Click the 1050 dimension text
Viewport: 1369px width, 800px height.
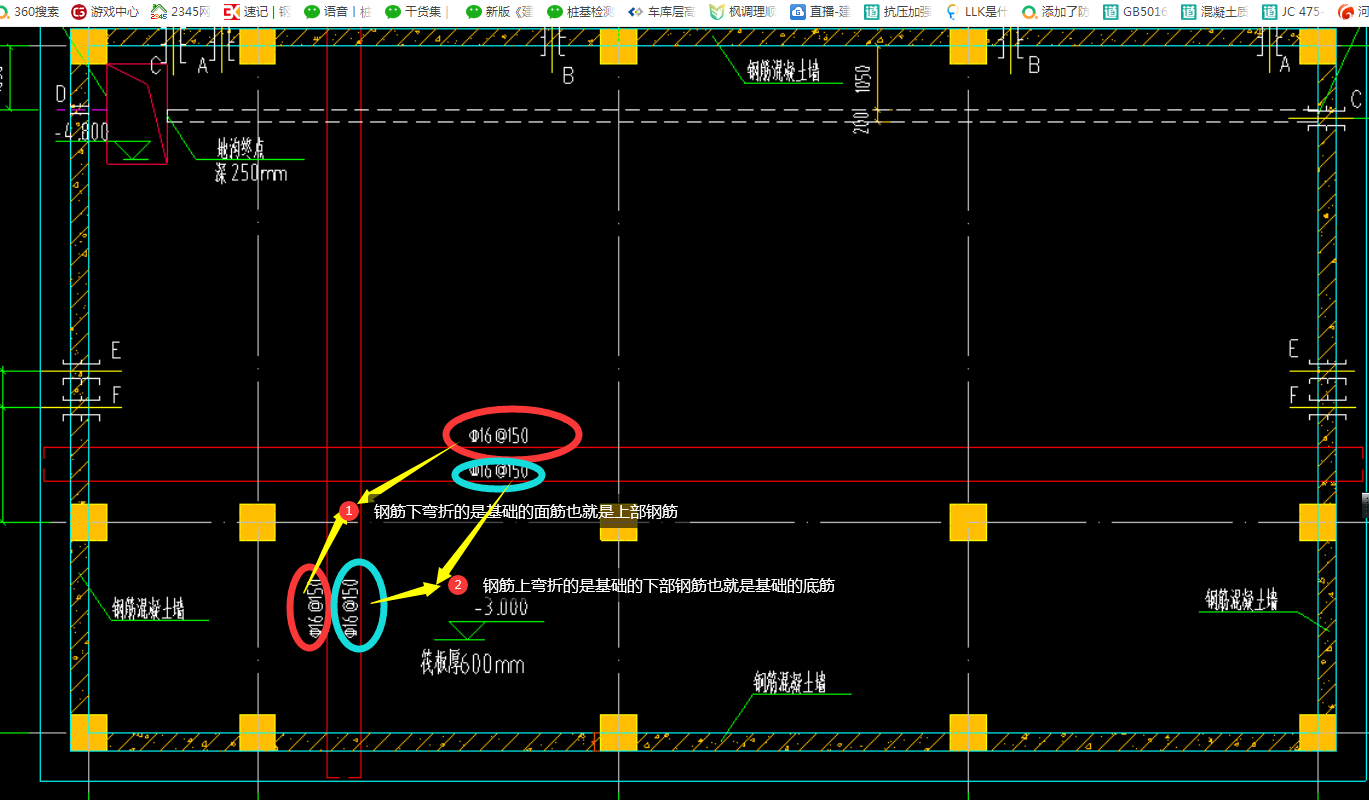pos(864,80)
